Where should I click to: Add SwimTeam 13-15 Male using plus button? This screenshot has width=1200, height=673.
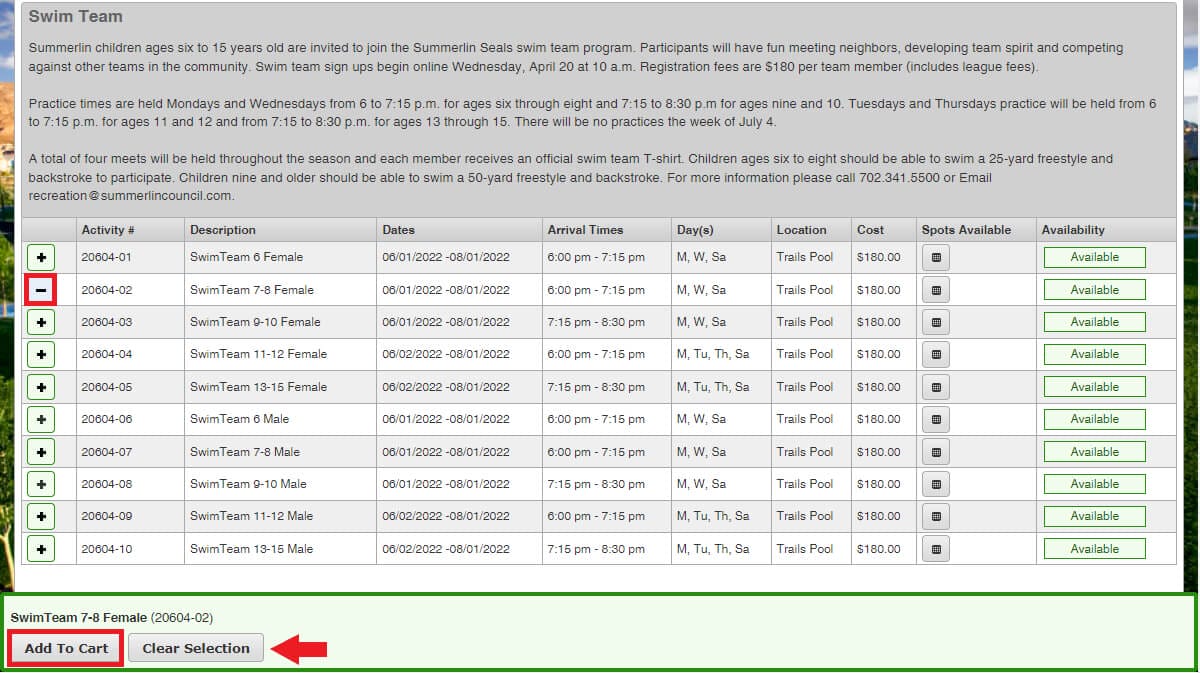tap(41, 549)
